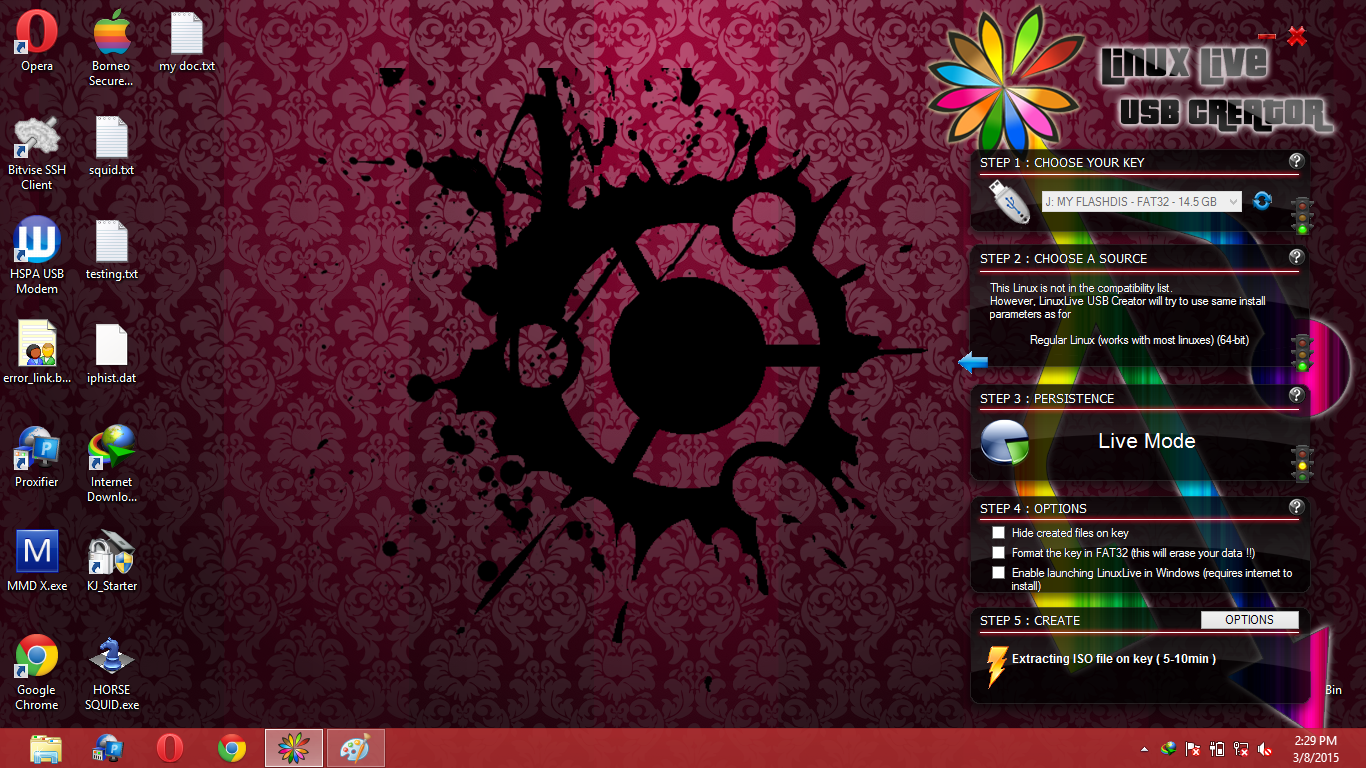
Task: Click the lightning bolt create icon
Action: pyautogui.click(x=997, y=666)
